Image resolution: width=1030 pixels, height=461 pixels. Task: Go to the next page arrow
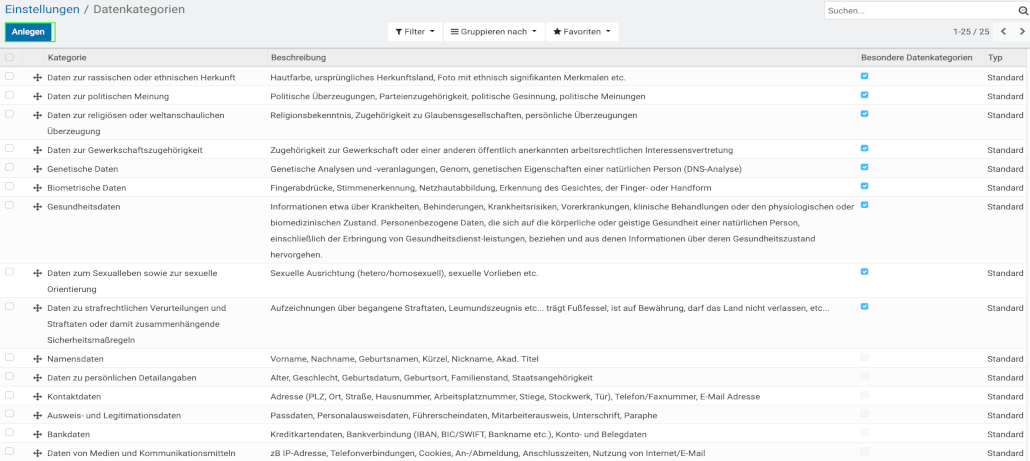(x=1021, y=32)
